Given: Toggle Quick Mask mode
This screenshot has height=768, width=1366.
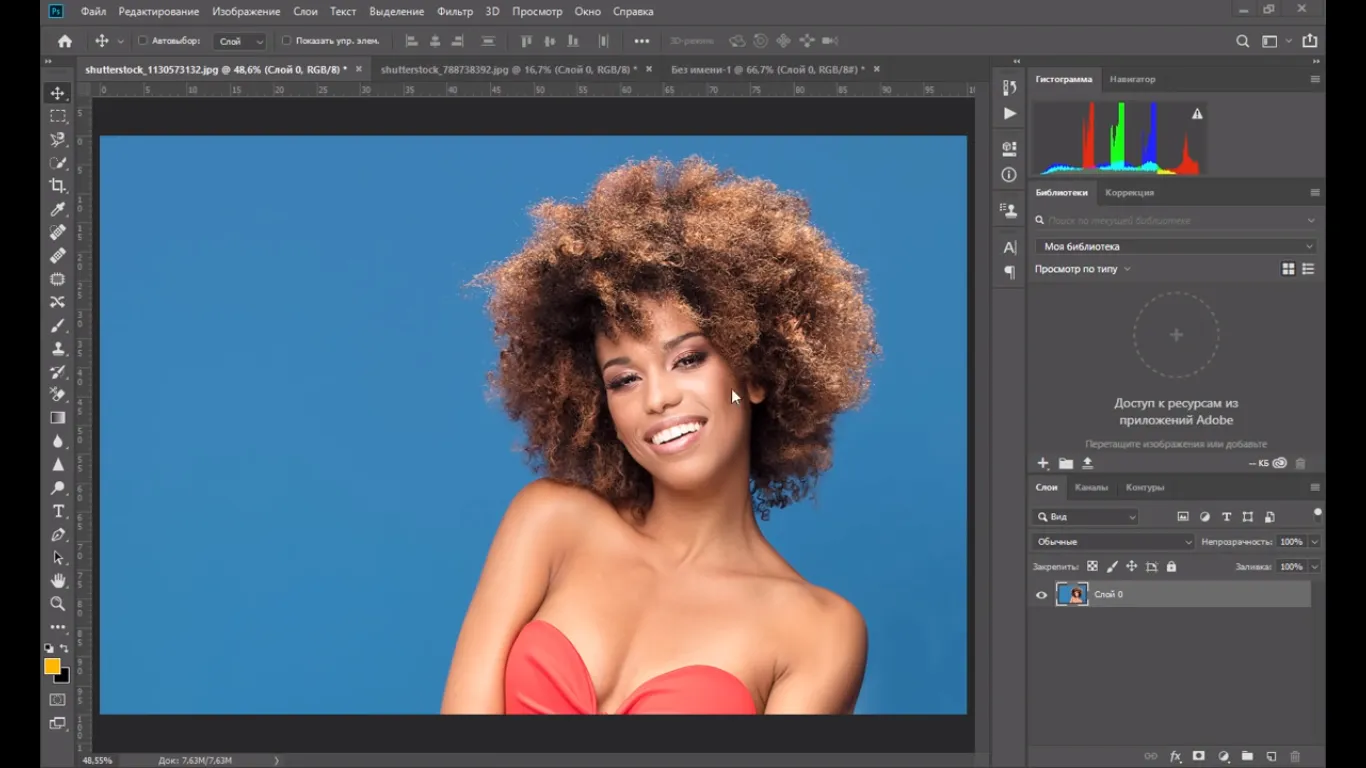Looking at the screenshot, I should [x=58, y=699].
